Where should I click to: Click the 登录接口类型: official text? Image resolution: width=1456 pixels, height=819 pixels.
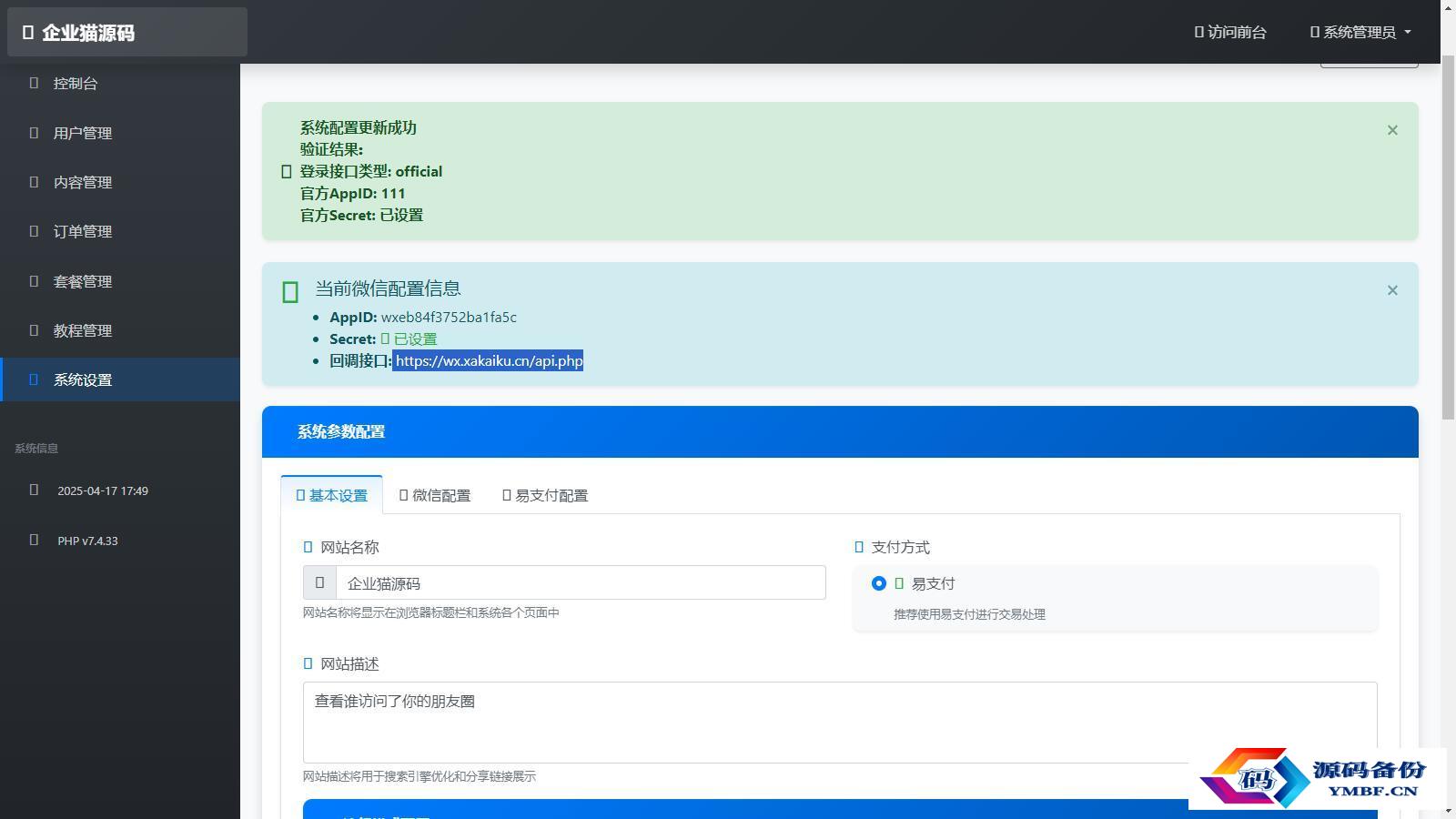coord(371,171)
